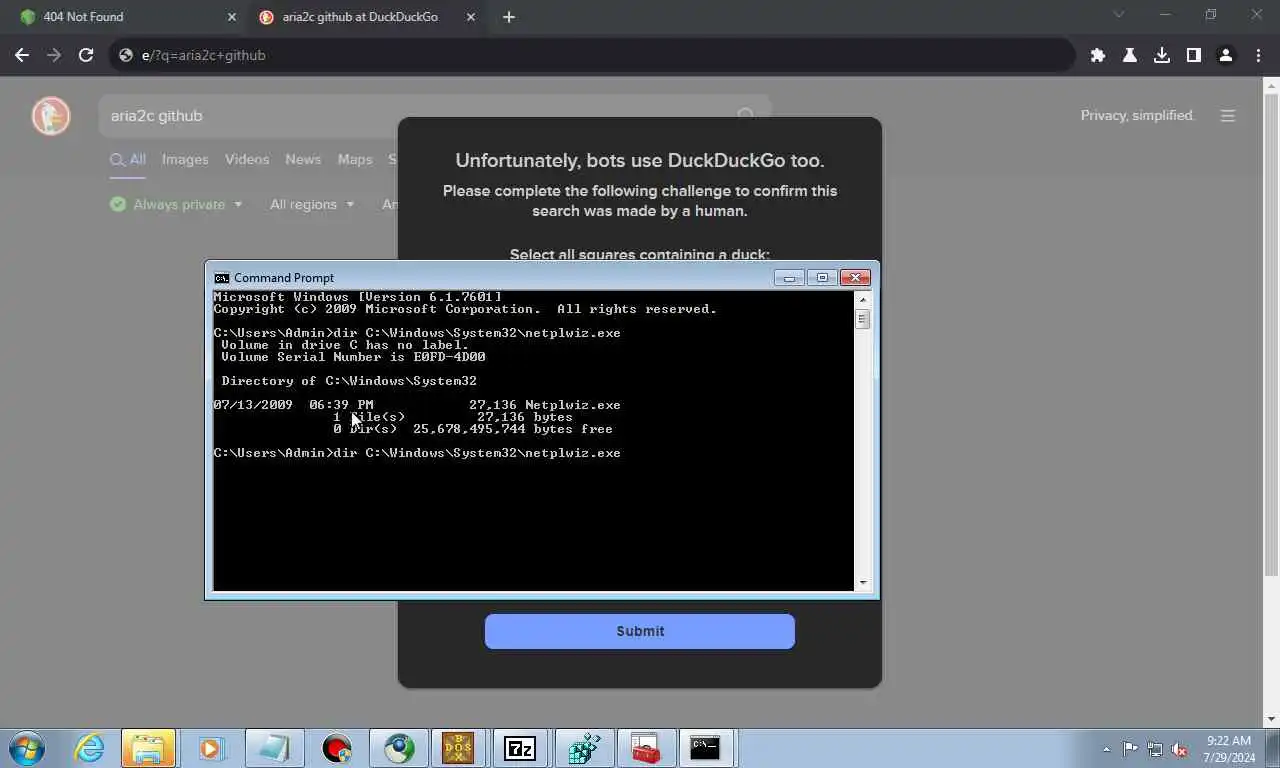Click the Command Prompt scrollbar thumb
Screen dimensions: 1280x768
pyautogui.click(x=863, y=319)
